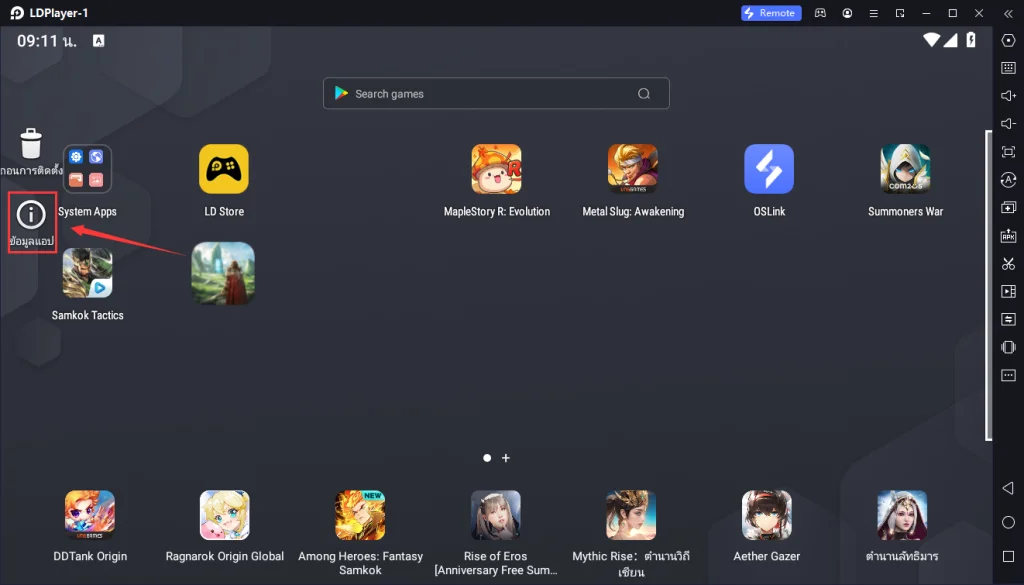The image size is (1024, 585).
Task: Click the vertical scrollbar on right
Action: coord(989,285)
